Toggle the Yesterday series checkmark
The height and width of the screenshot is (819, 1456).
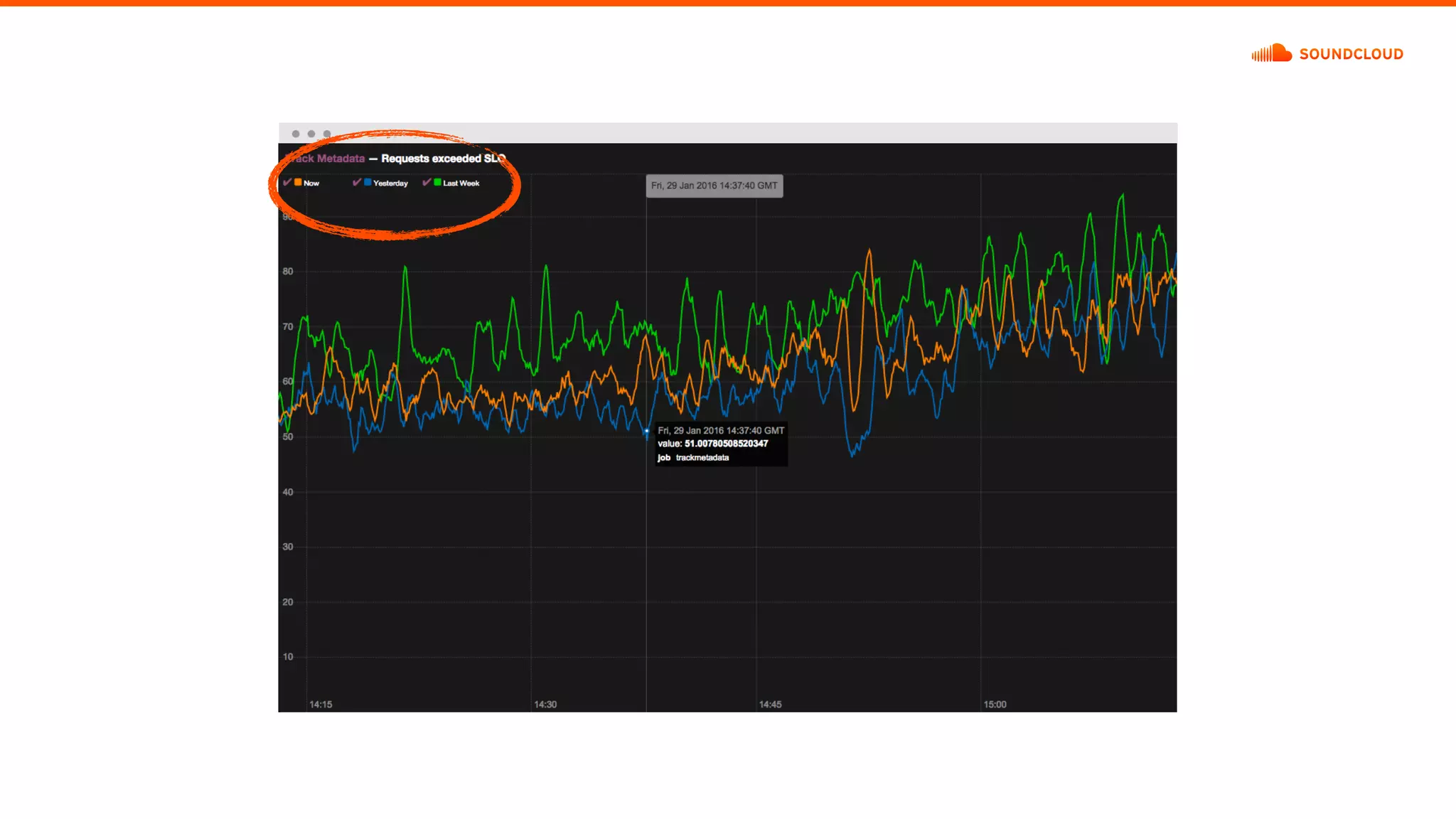pos(357,183)
